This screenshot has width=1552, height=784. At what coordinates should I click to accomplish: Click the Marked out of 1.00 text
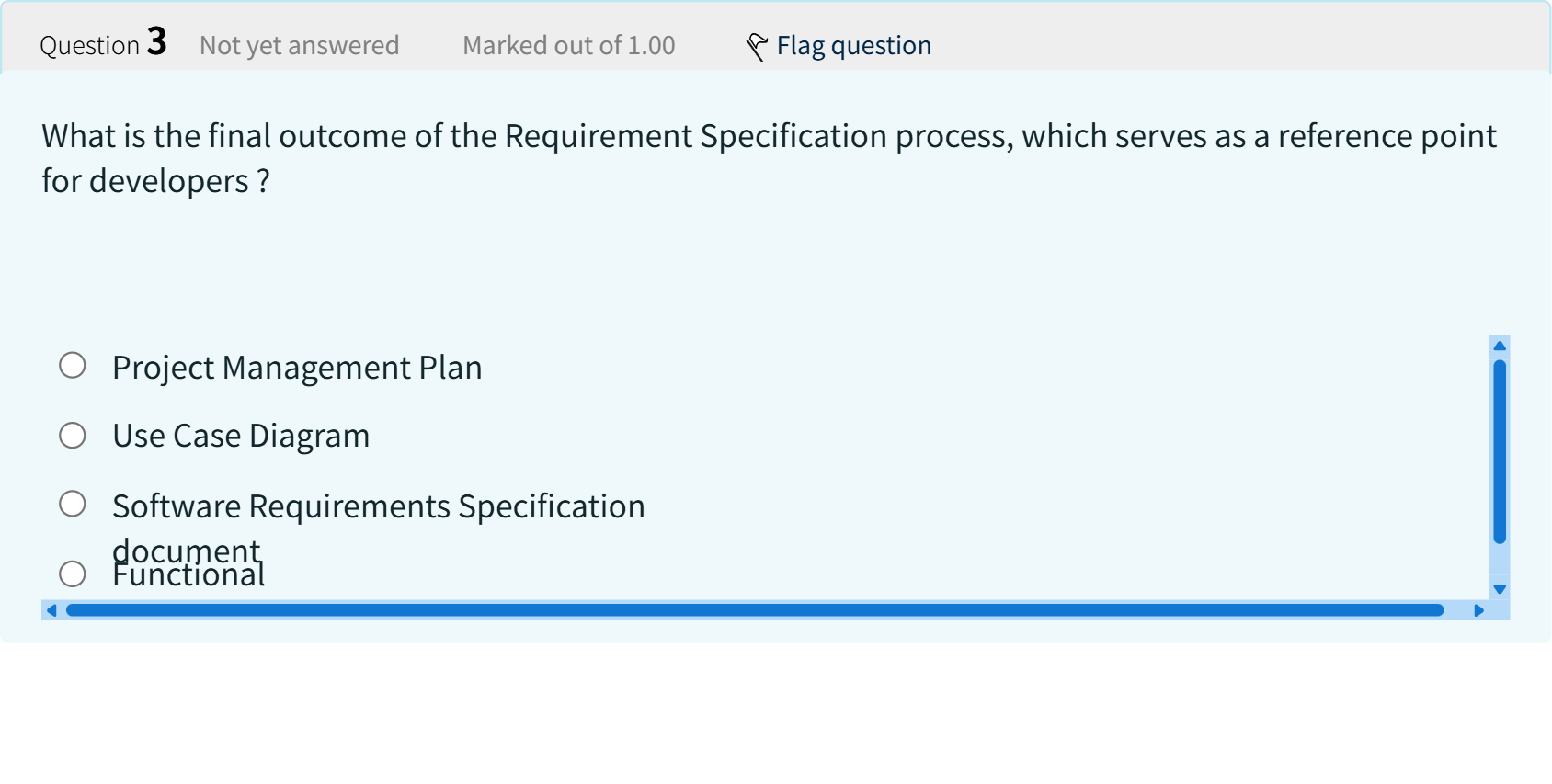click(x=568, y=46)
